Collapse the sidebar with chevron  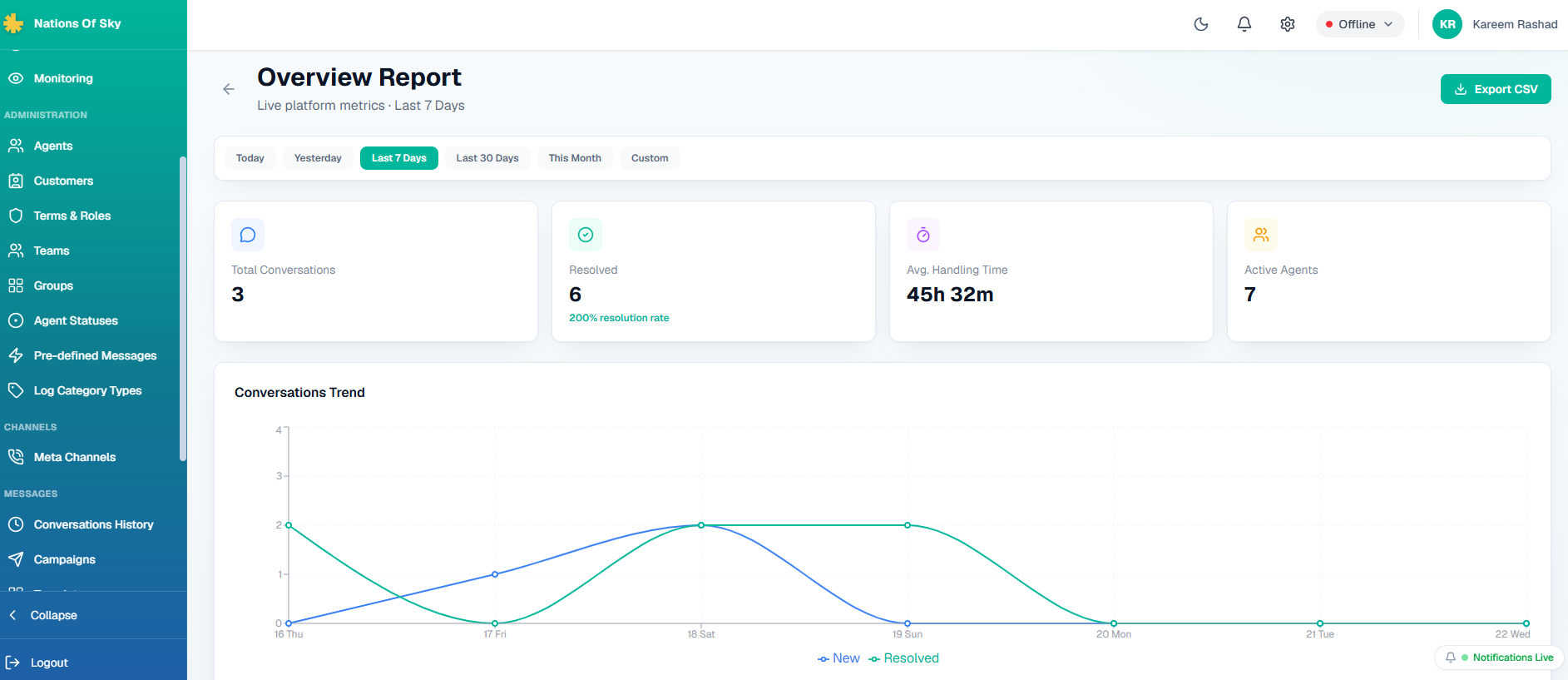[x=12, y=615]
